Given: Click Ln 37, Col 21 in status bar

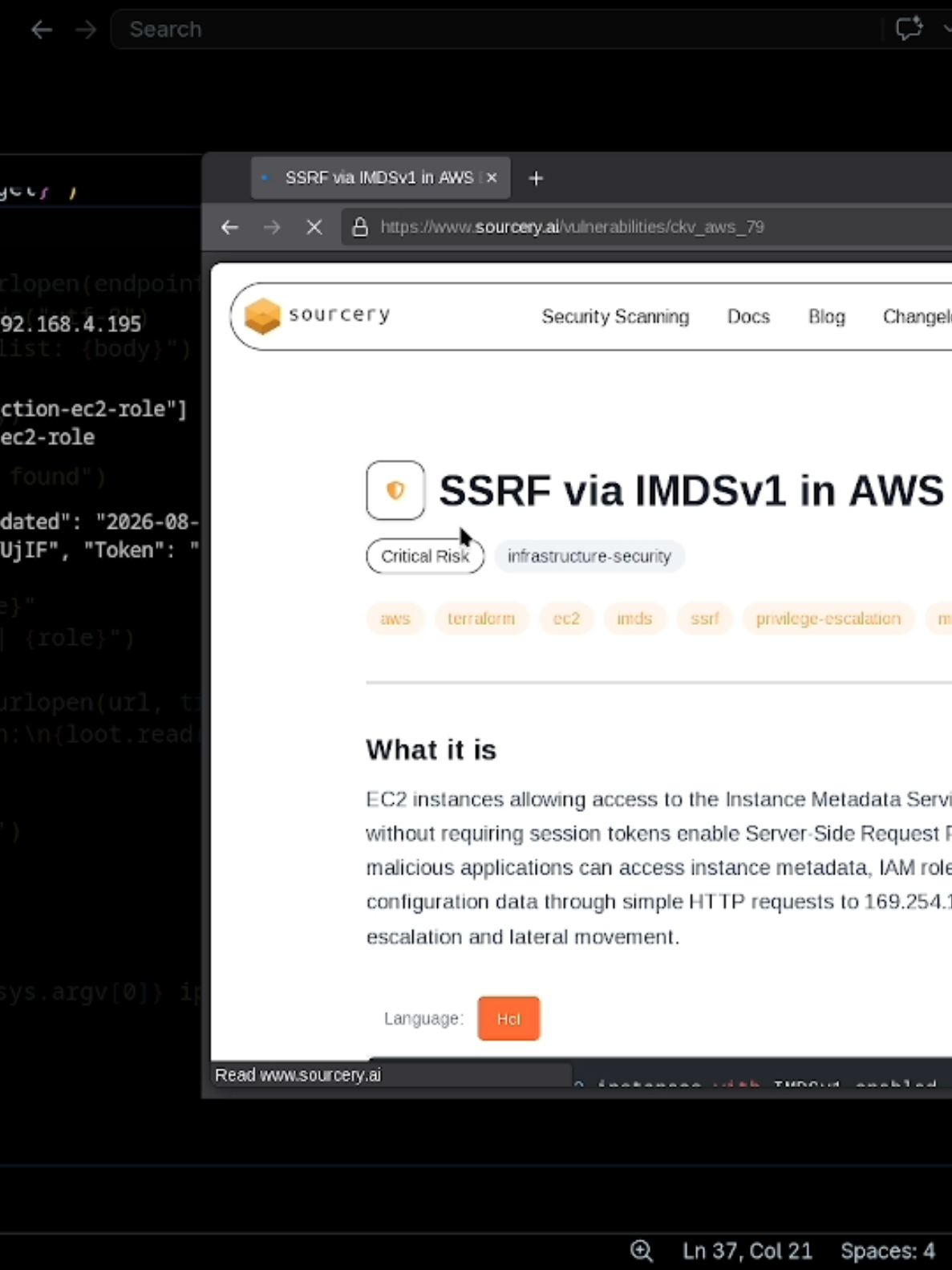Looking at the screenshot, I should pyautogui.click(x=747, y=1251).
